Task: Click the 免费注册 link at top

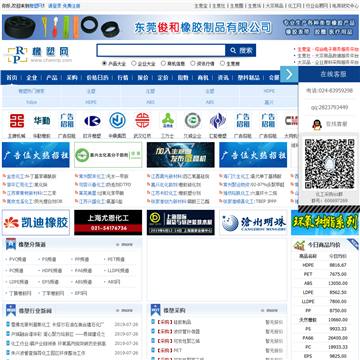Action: 71,6
